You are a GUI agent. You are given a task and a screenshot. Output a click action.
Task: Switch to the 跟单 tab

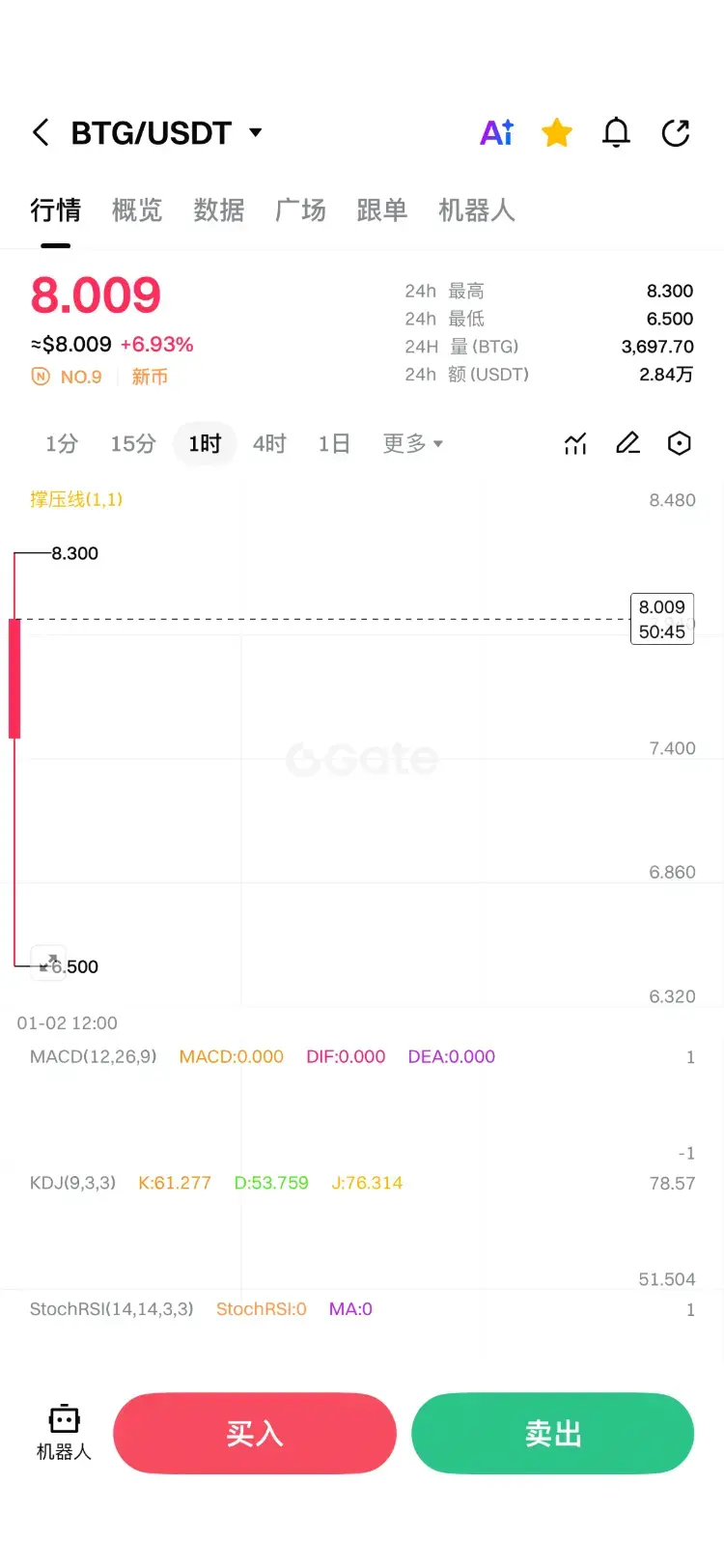pos(382,210)
